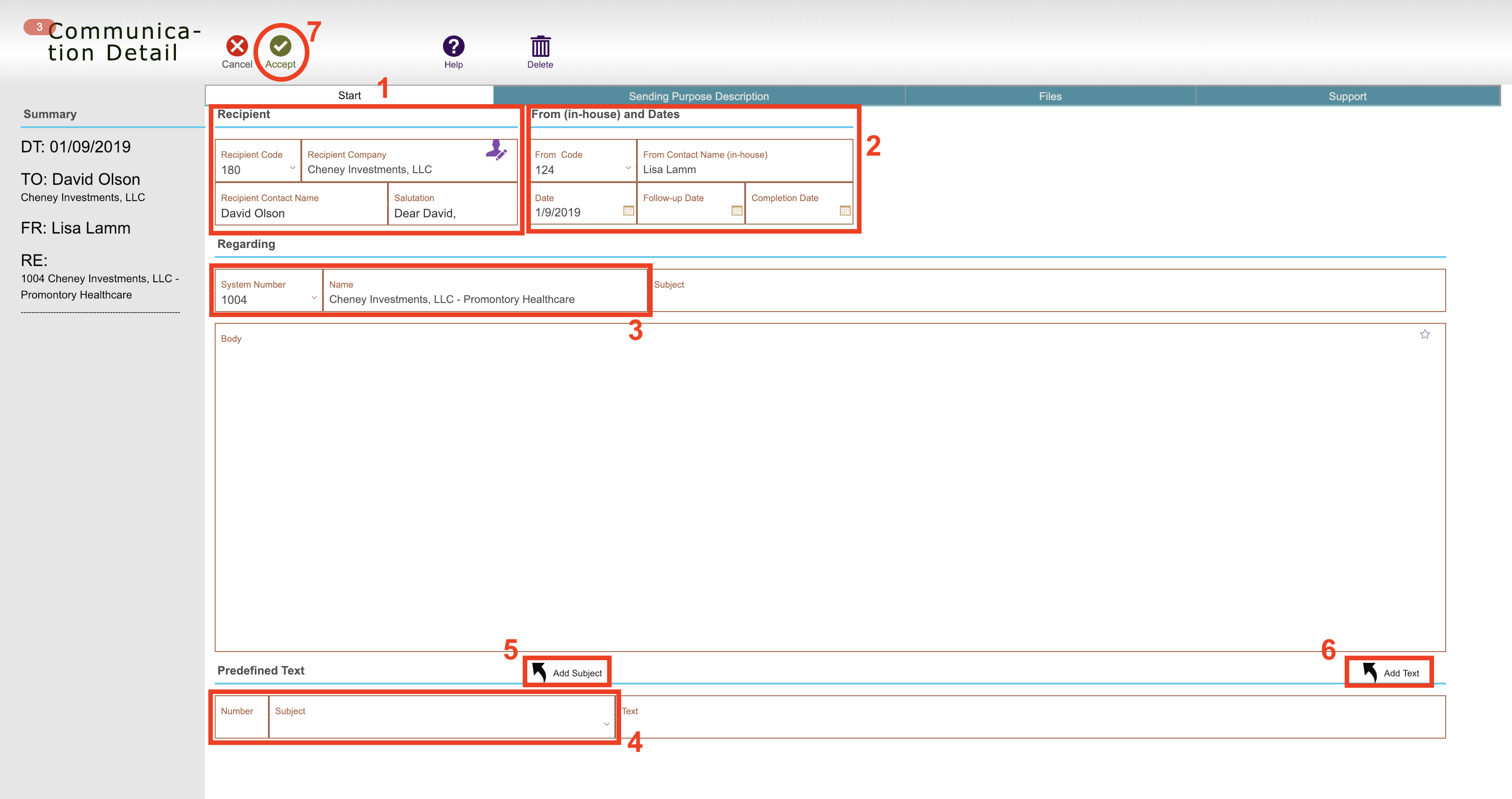The width and height of the screenshot is (1512, 799).
Task: Open the Completion Date calendar icon
Action: (844, 211)
